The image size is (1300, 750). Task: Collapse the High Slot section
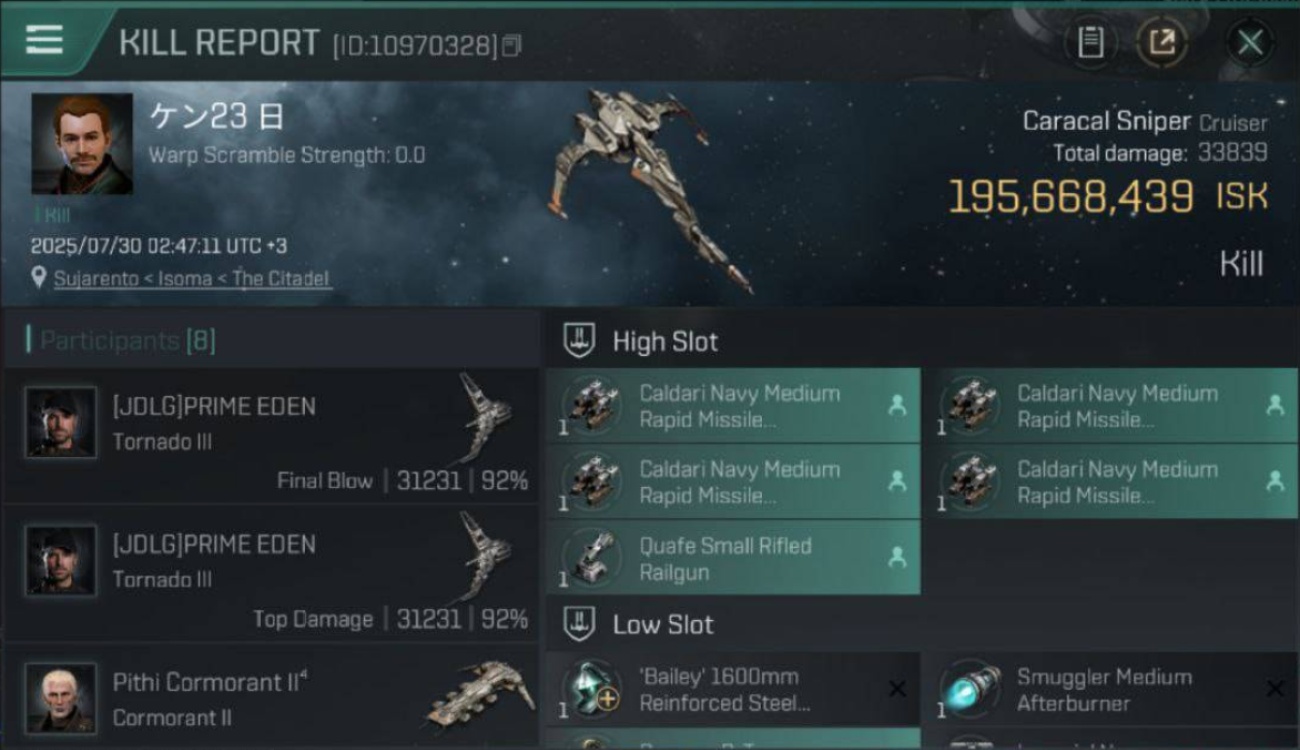point(580,342)
